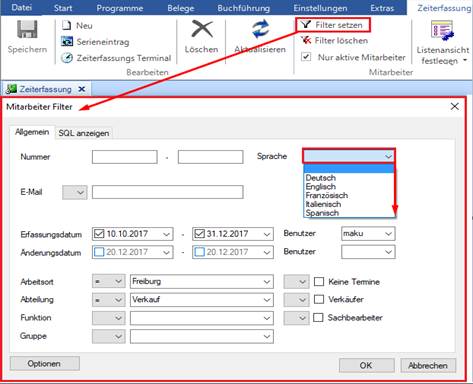The image size is (473, 384).
Task: Refresh with the Aktualisieren arrows icon
Action: (260, 29)
